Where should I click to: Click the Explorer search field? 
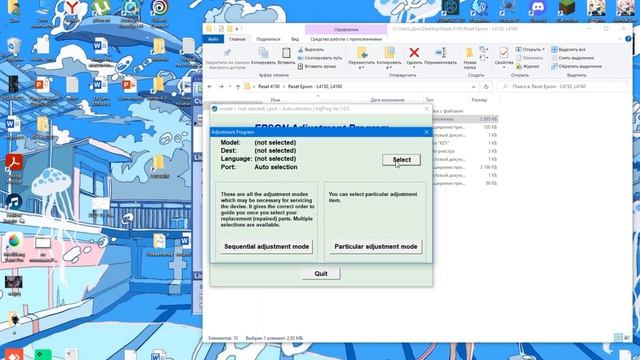point(563,87)
